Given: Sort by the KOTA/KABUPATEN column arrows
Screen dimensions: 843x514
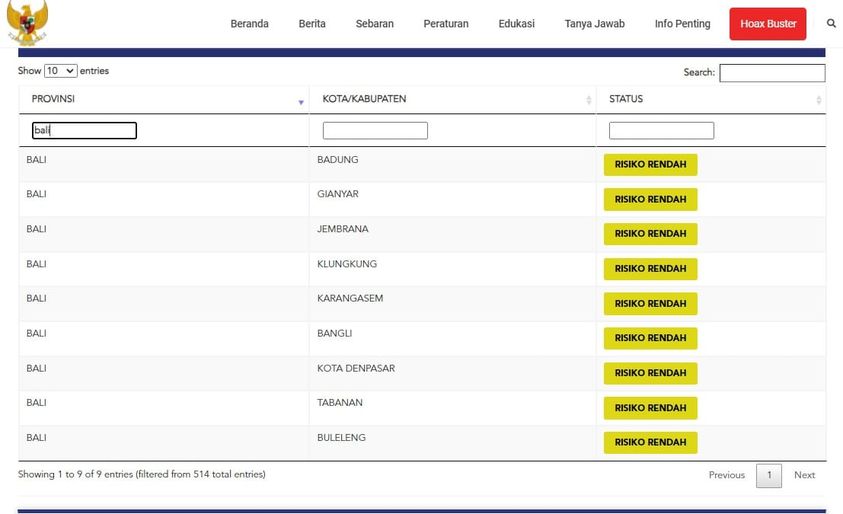Looking at the screenshot, I should 589,100.
